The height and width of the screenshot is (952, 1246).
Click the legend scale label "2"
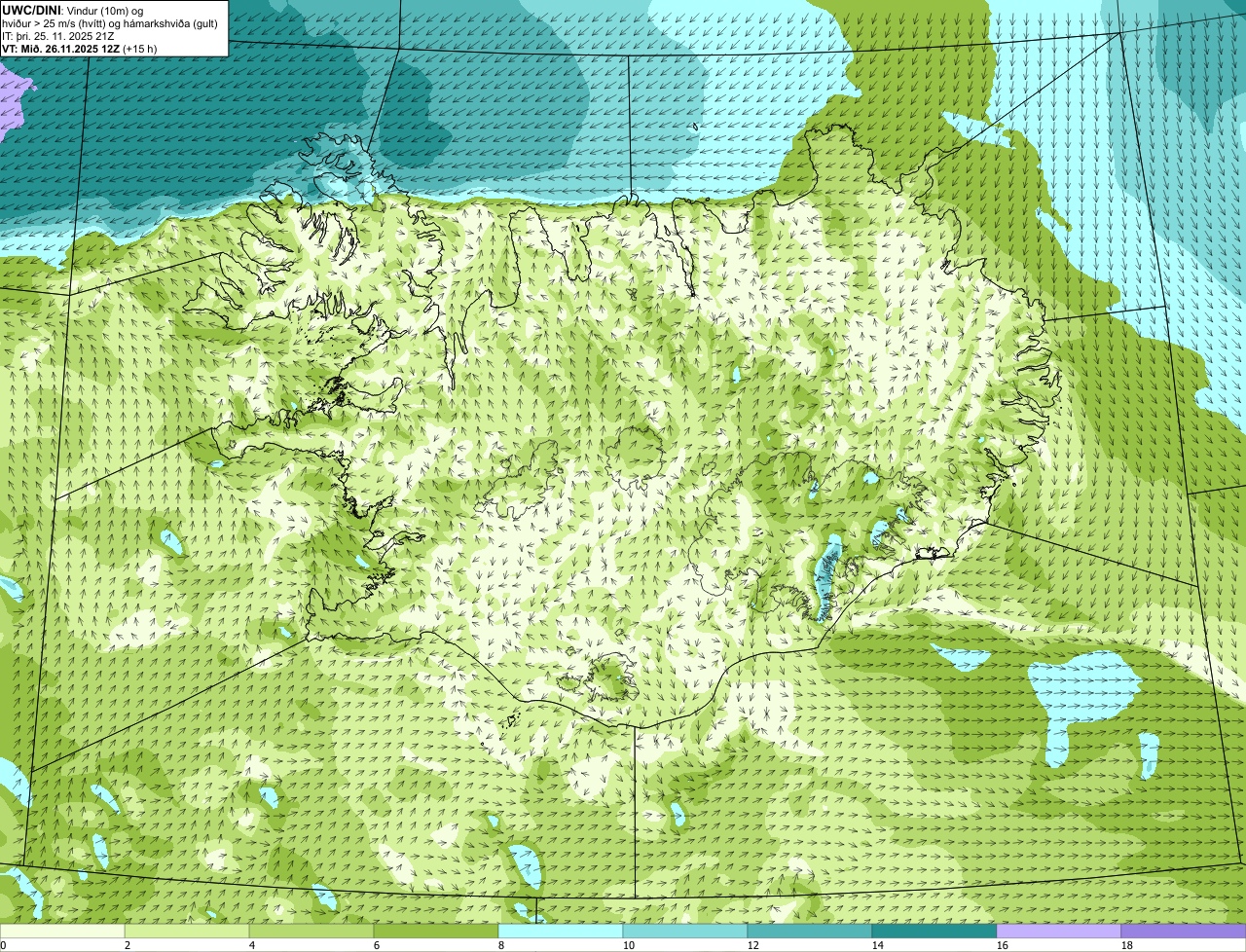[128, 945]
